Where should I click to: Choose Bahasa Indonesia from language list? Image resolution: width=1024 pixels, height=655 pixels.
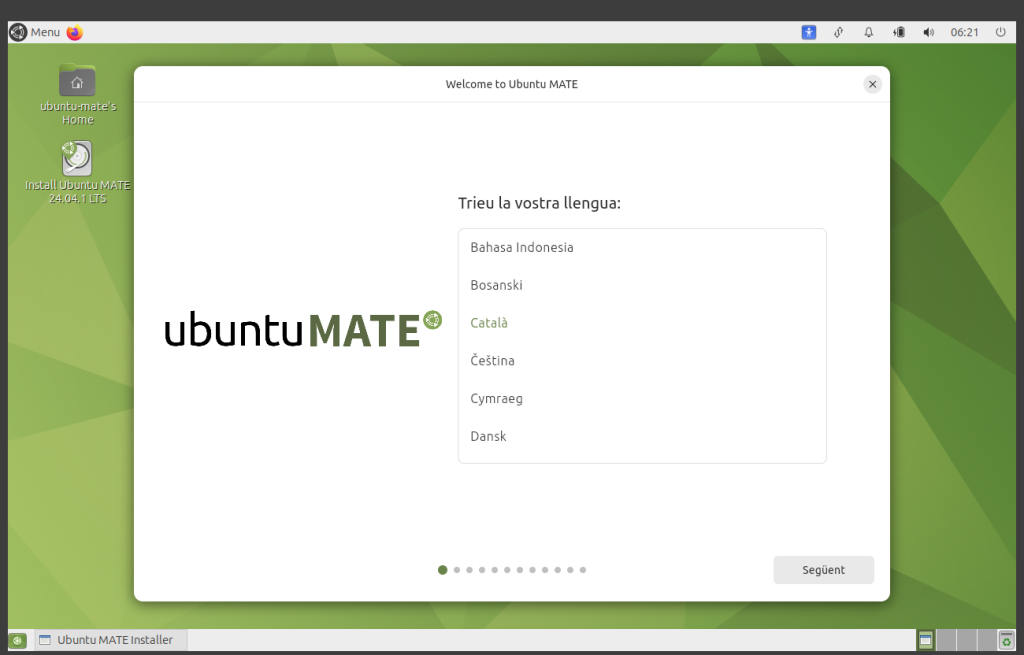coord(521,247)
